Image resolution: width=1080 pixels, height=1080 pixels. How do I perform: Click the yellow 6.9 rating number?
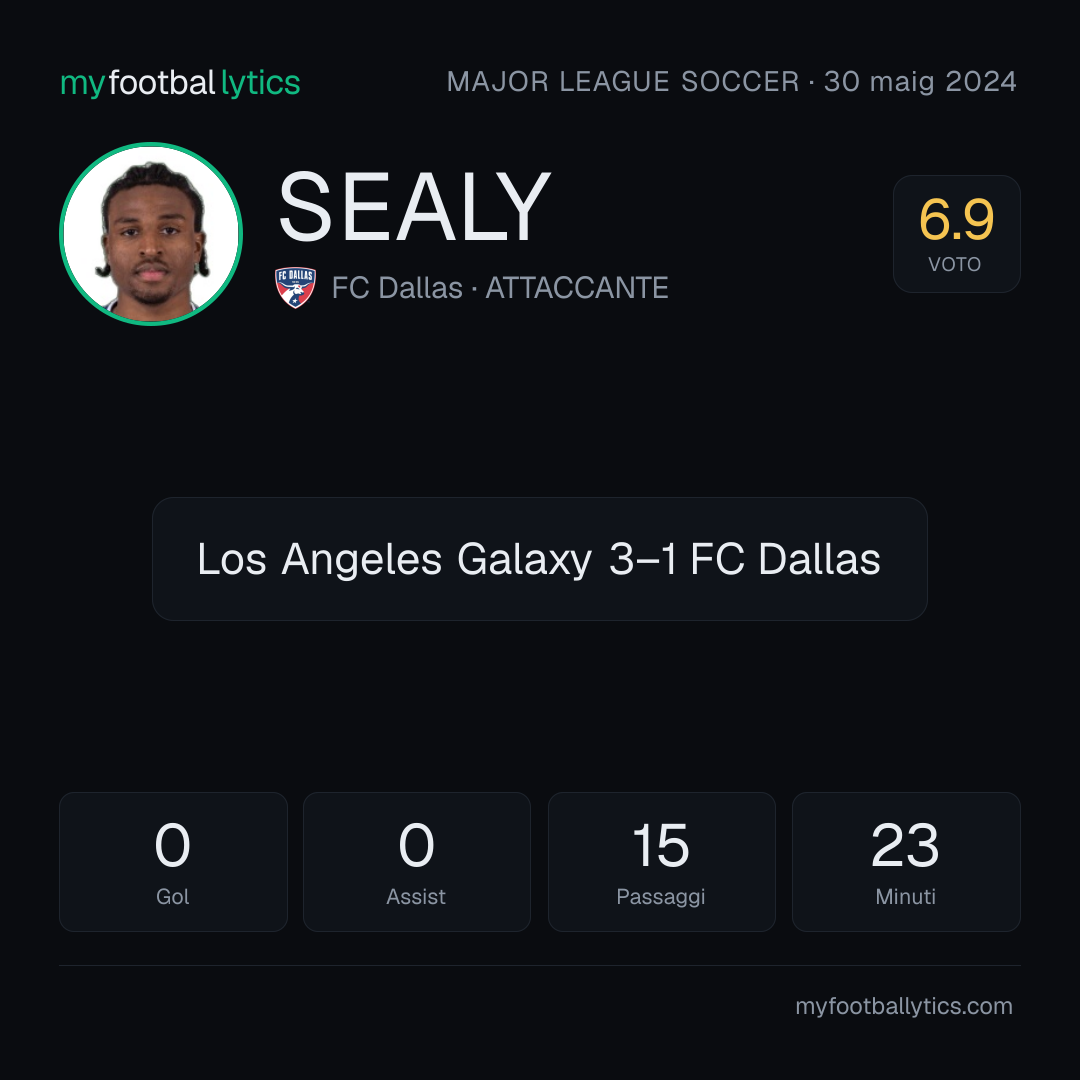956,220
